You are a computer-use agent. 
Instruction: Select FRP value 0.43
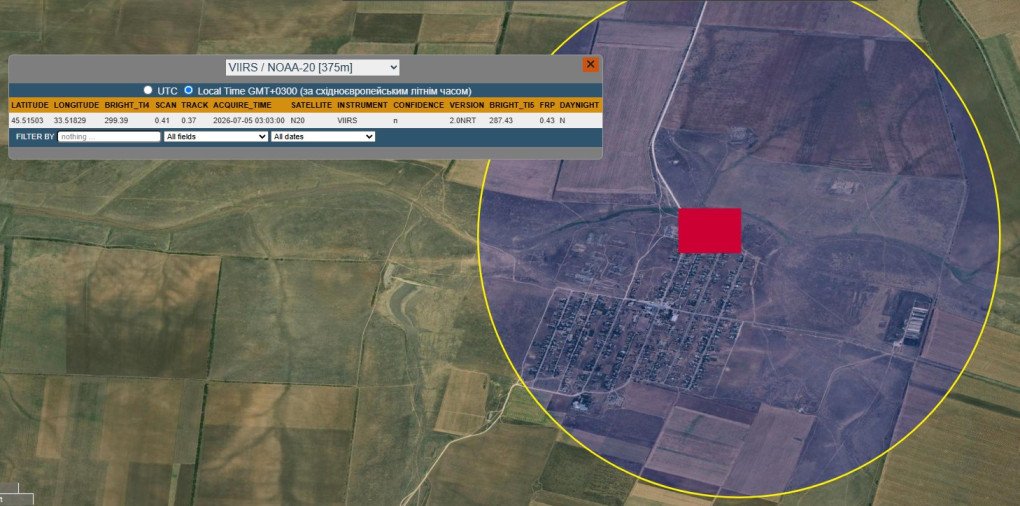(546, 121)
